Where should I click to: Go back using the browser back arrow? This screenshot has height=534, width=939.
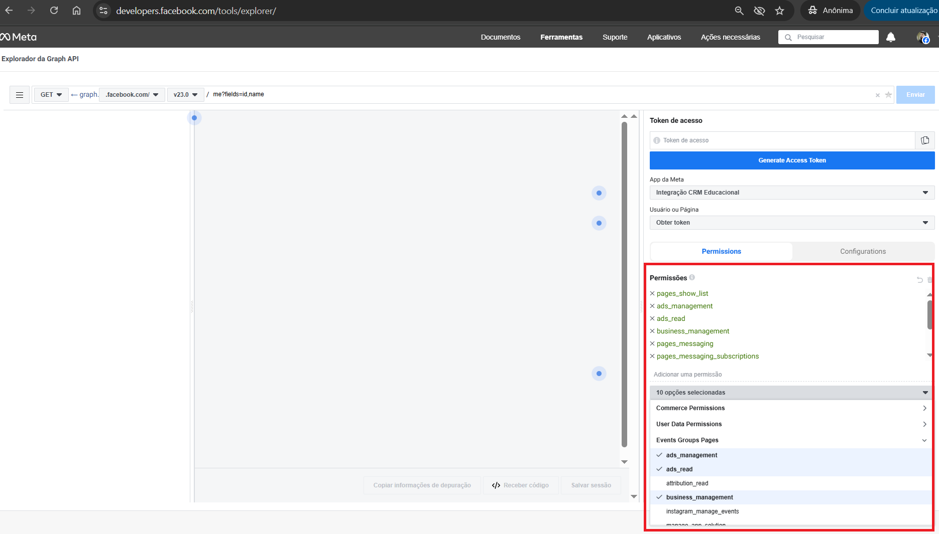8,10
